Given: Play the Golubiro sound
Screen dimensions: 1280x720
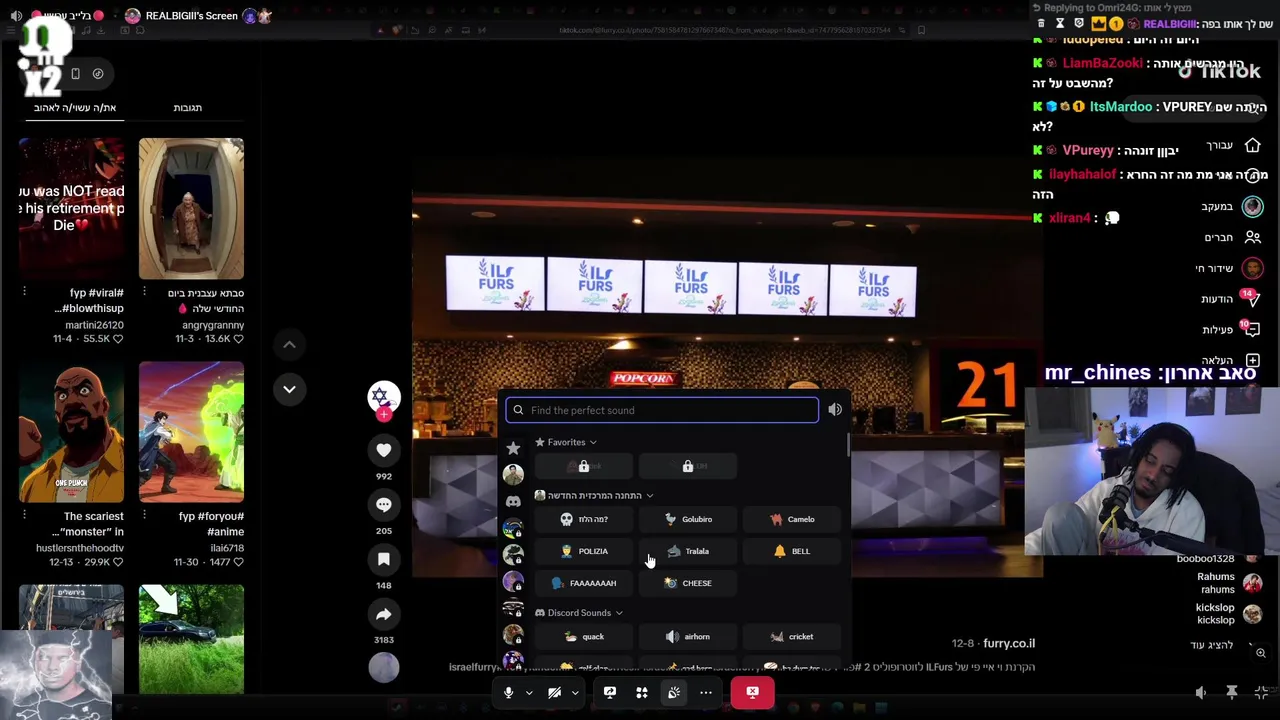Looking at the screenshot, I should coord(688,519).
